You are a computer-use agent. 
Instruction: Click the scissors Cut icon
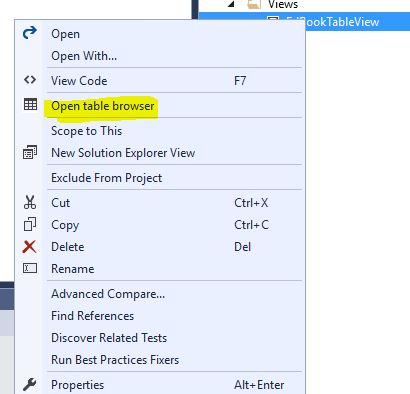coord(30,202)
